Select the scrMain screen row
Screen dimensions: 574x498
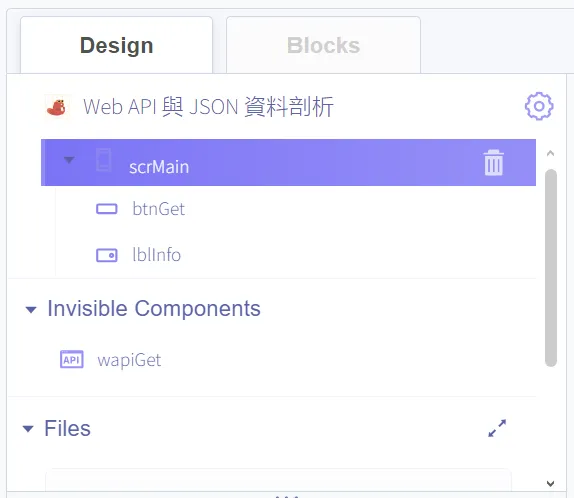288,163
